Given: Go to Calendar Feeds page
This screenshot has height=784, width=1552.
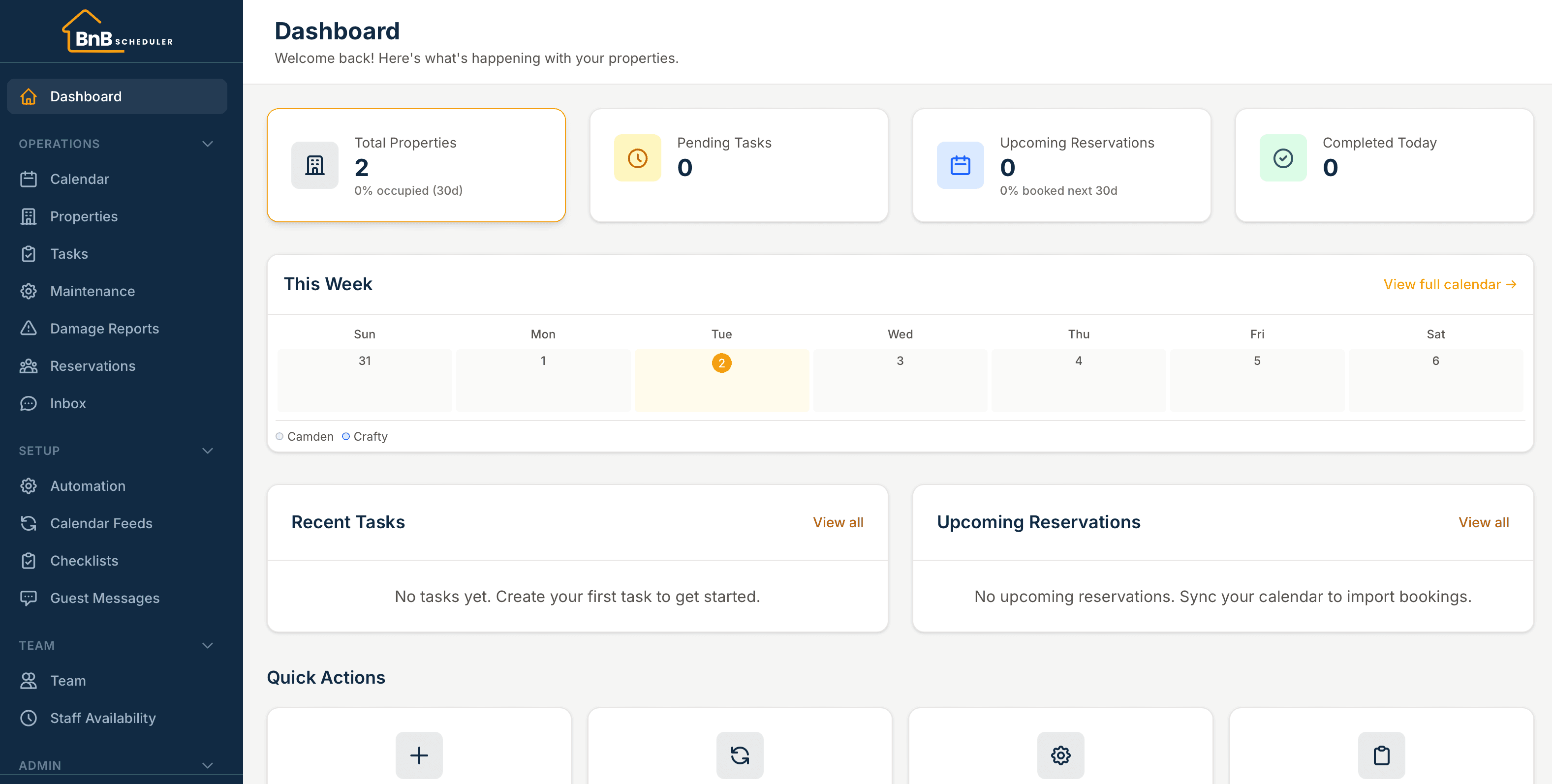Looking at the screenshot, I should (117, 523).
